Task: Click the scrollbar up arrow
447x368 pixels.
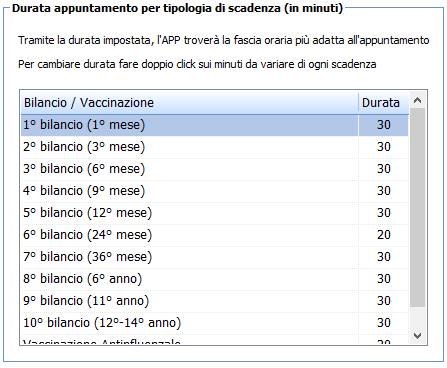Action: pyautogui.click(x=417, y=100)
